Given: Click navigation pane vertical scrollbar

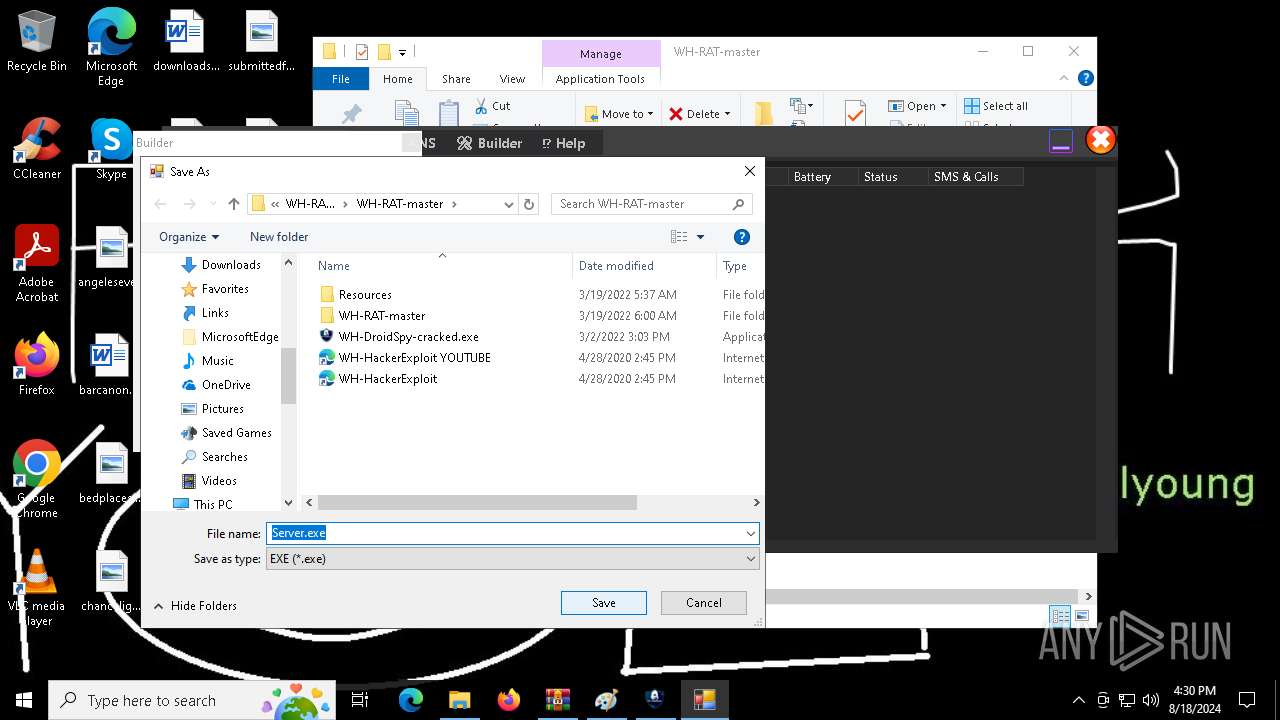Looking at the screenshot, I should point(288,375).
